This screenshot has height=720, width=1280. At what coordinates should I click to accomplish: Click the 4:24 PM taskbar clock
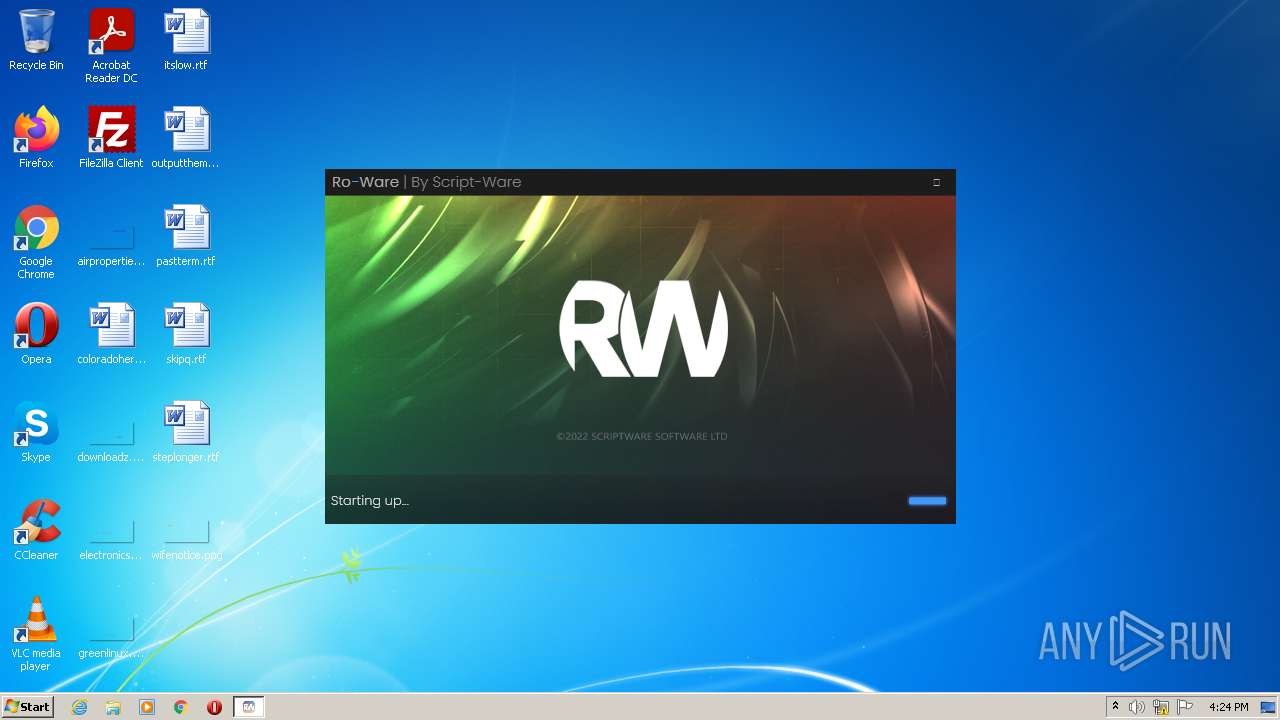tap(1228, 707)
